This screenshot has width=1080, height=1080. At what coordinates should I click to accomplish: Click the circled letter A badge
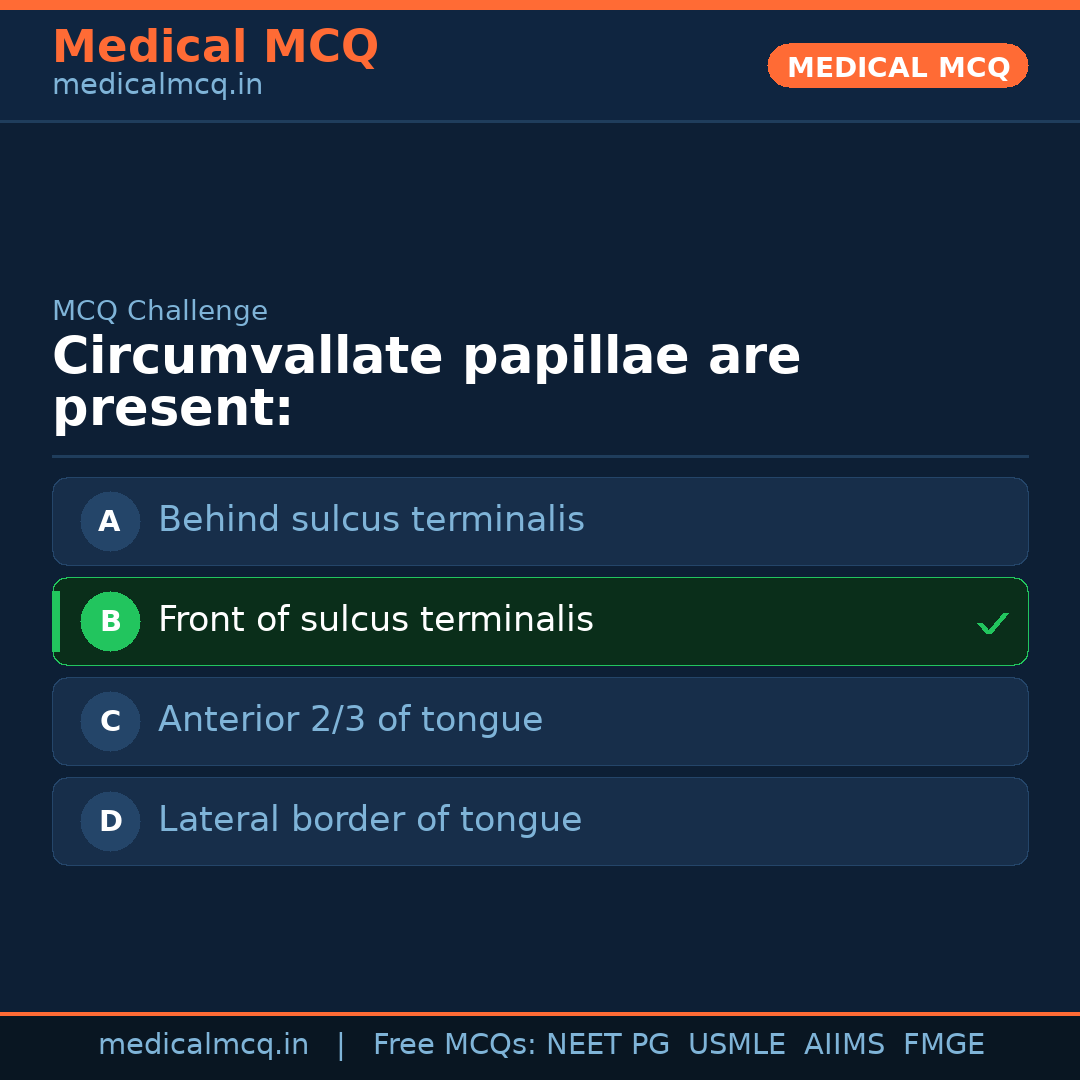tap(110, 521)
